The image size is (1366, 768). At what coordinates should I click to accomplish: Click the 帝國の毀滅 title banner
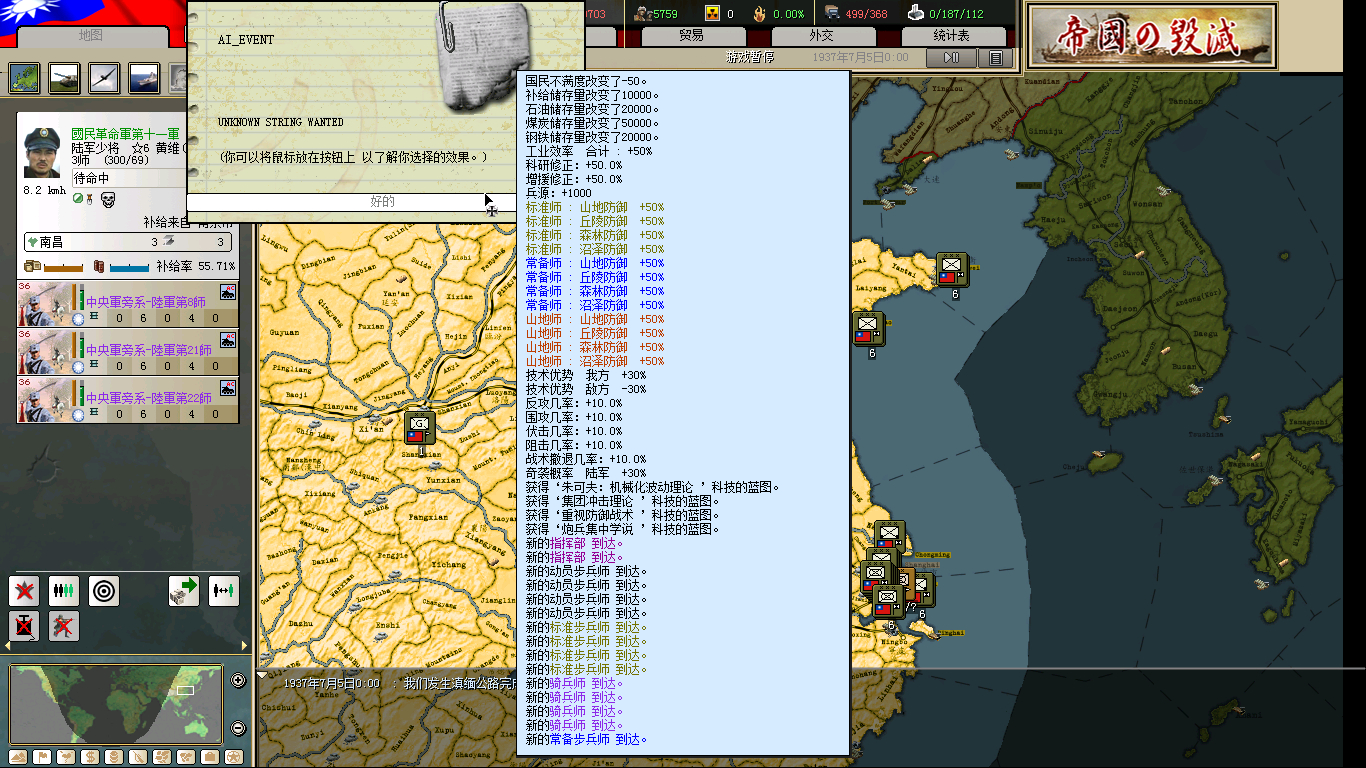(x=1152, y=37)
